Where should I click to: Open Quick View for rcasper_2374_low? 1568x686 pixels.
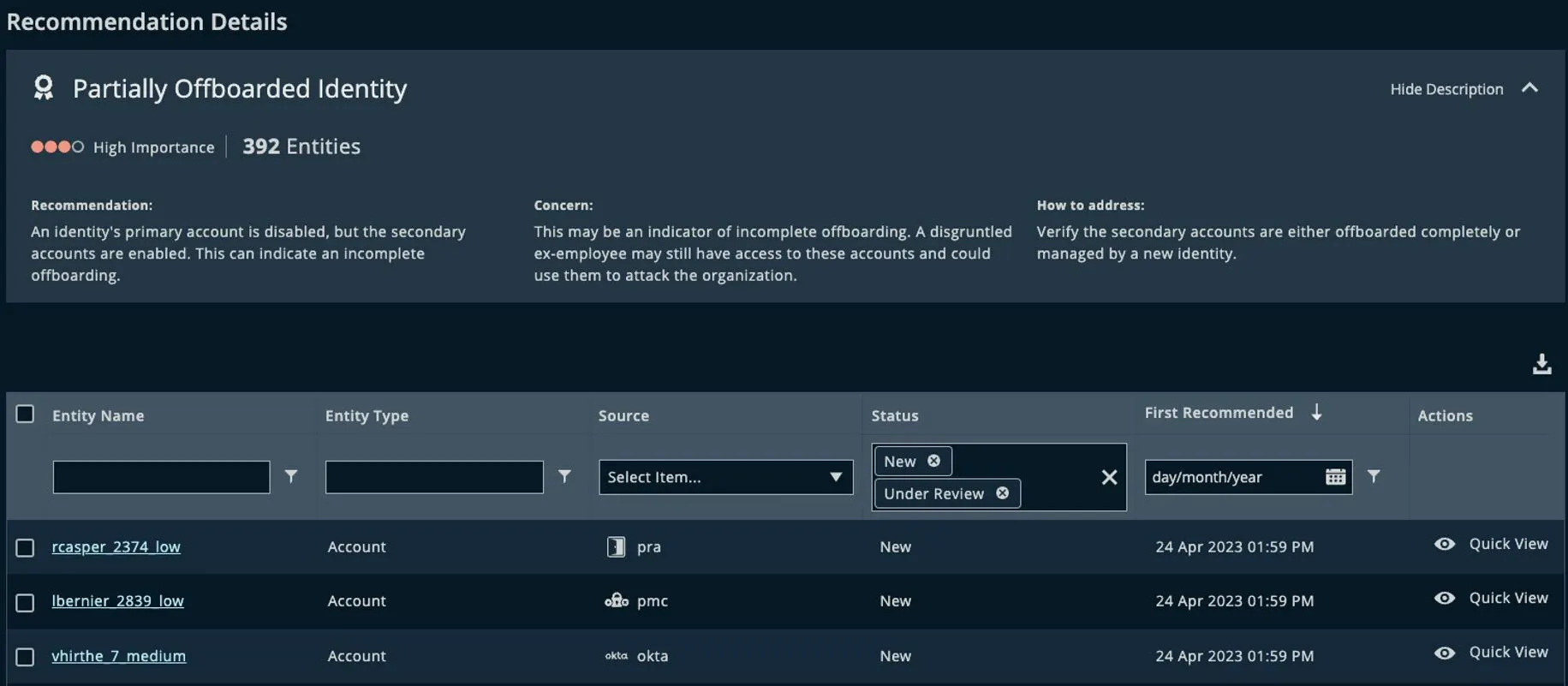(x=1508, y=544)
